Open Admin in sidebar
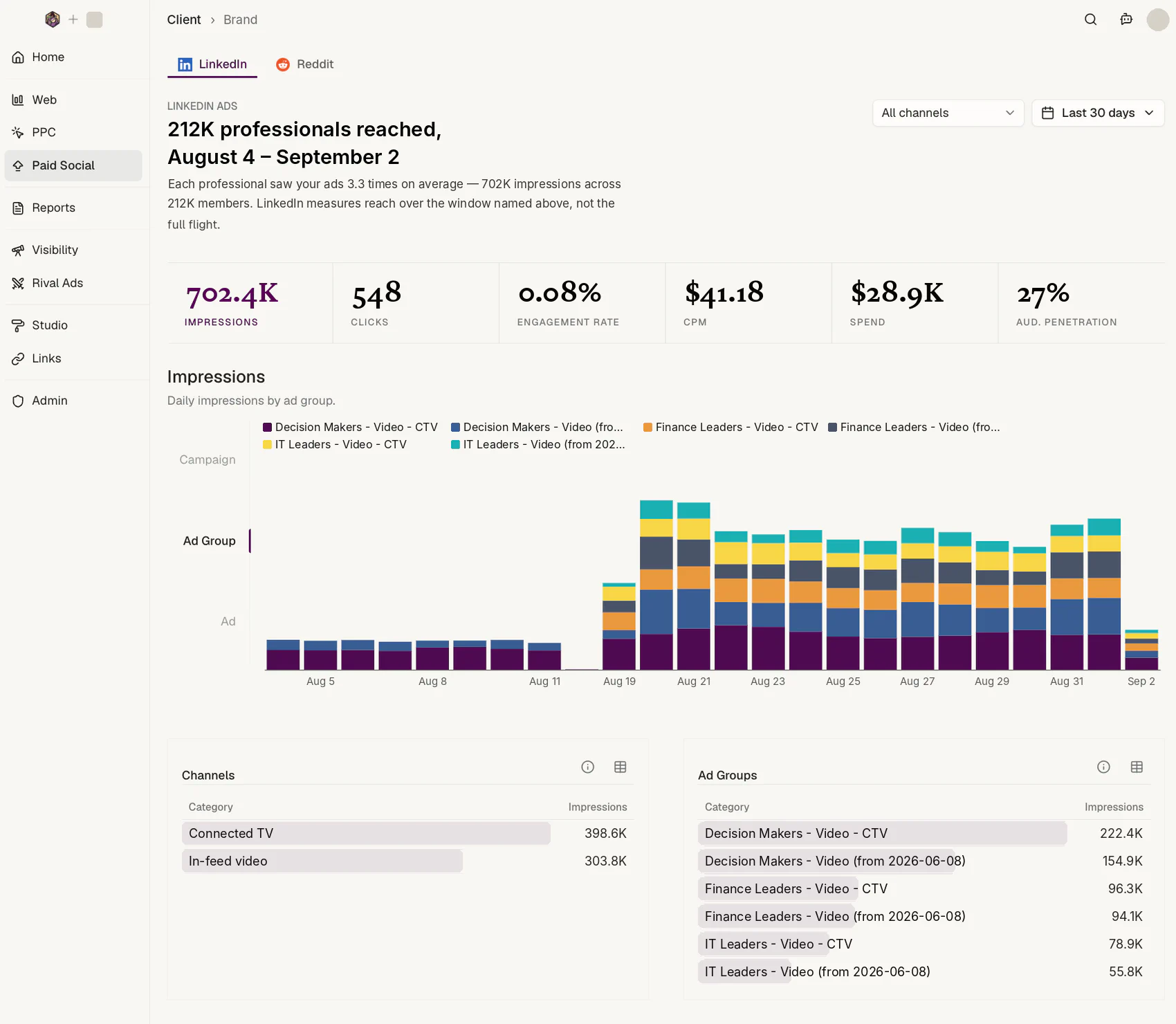The height and width of the screenshot is (1024, 1176). [73, 401]
